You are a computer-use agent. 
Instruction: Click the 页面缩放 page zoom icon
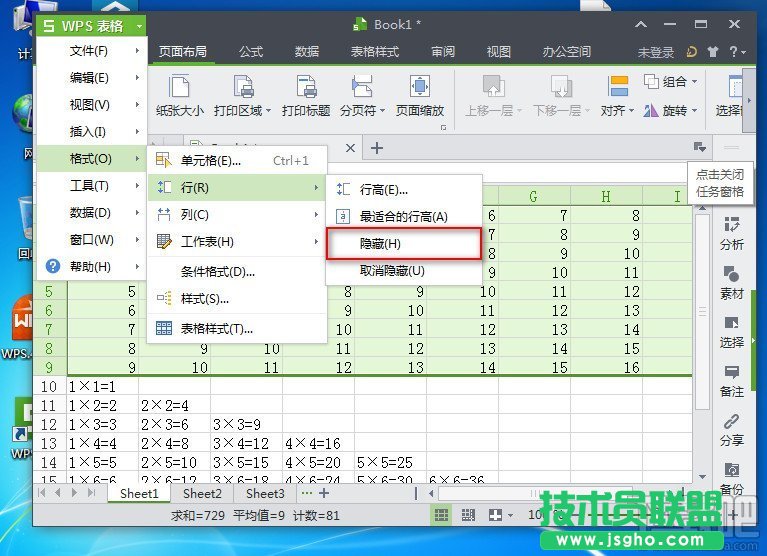click(x=420, y=87)
